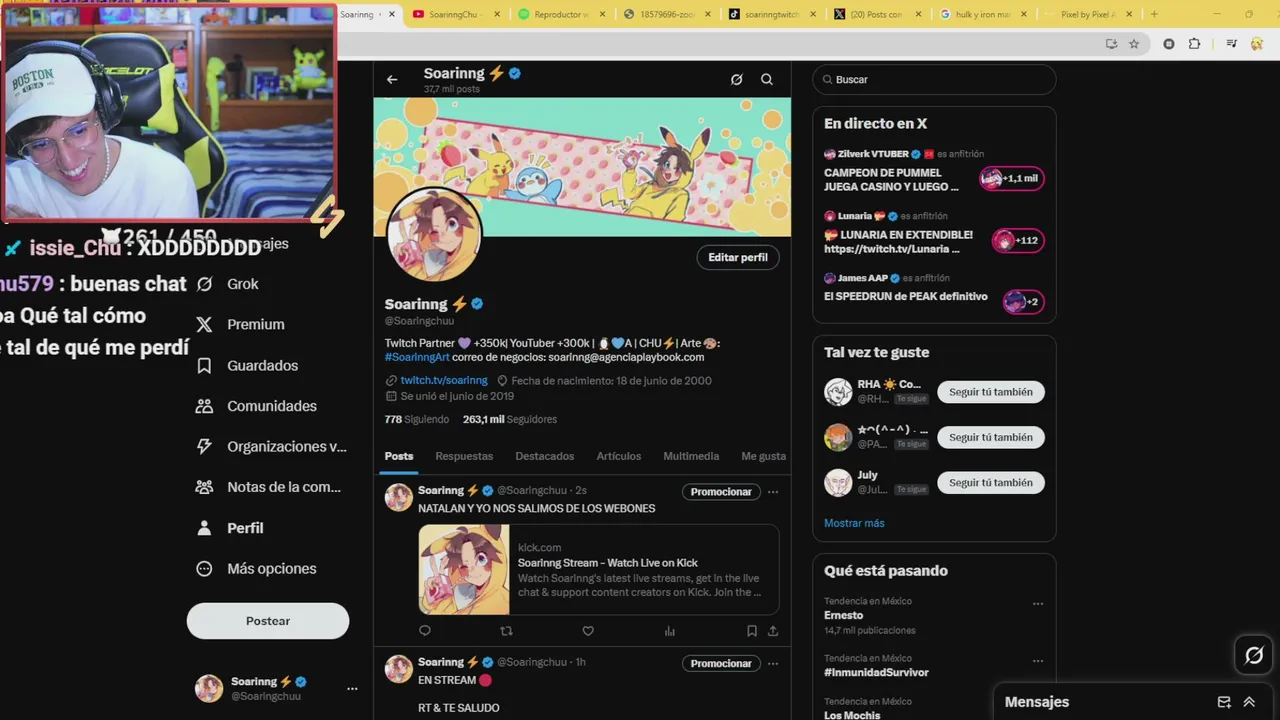Open the #SoarinngArt hashtag link
1280x720 pixels.
[417, 357]
